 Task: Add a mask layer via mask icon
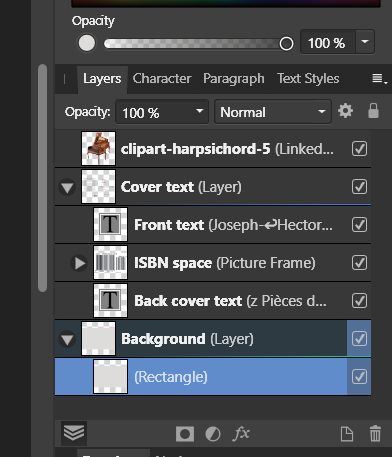coord(185,434)
